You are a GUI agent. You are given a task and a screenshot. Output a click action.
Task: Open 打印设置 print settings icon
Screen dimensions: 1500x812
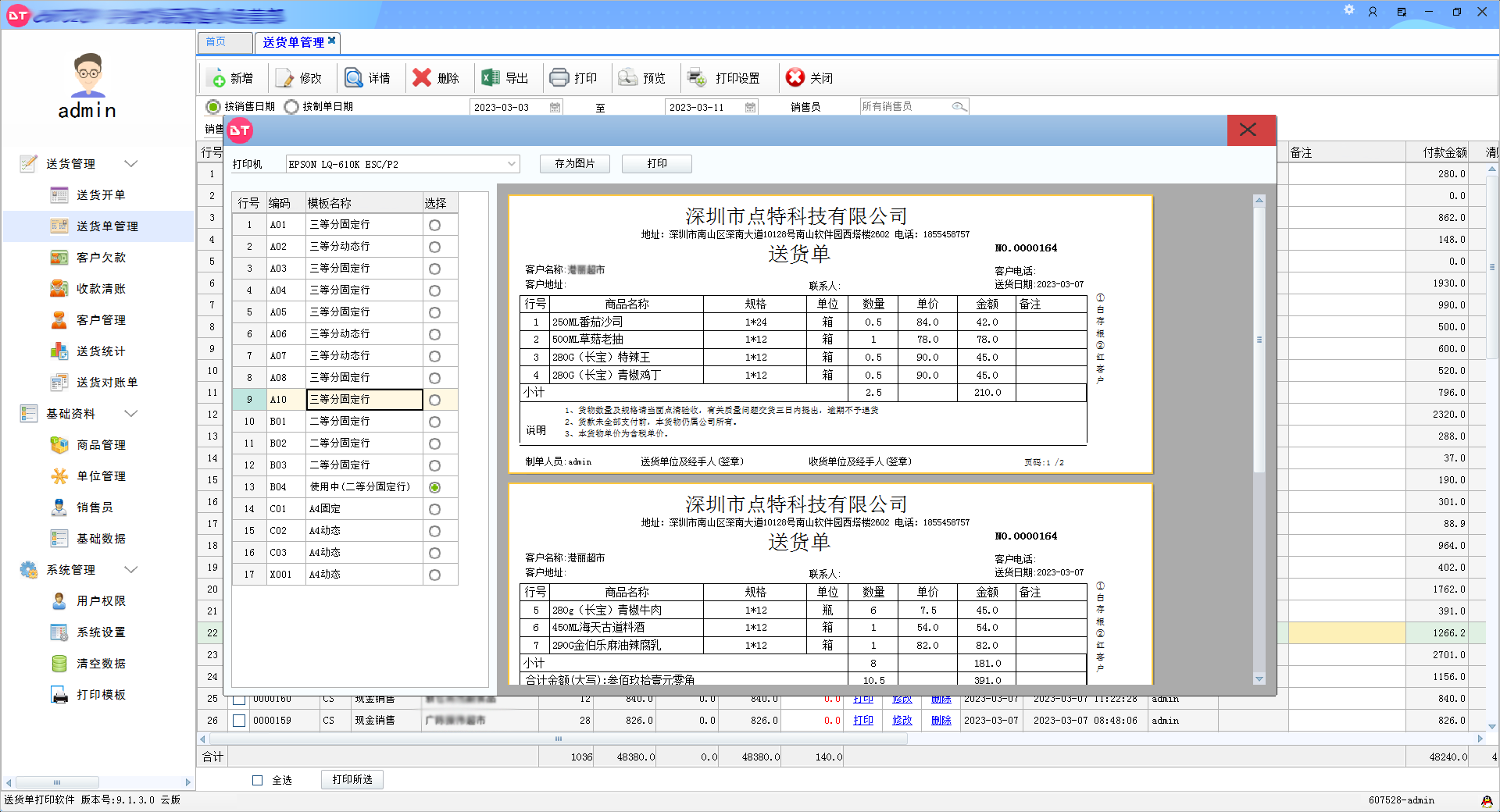click(x=697, y=77)
